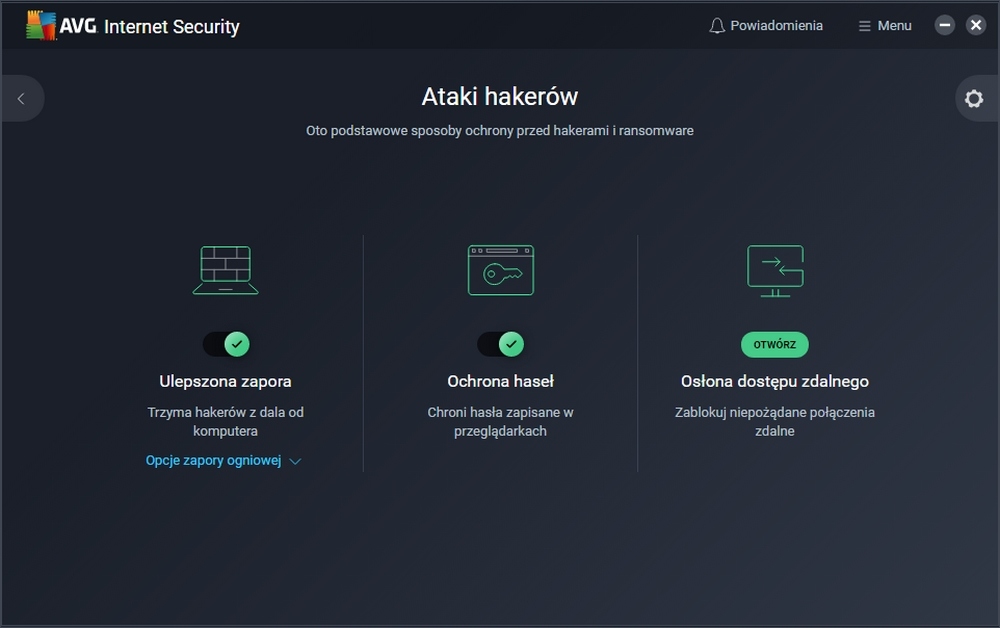1000x628 pixels.
Task: Click the Ulepszona zapora heading
Action: pyautogui.click(x=225, y=381)
